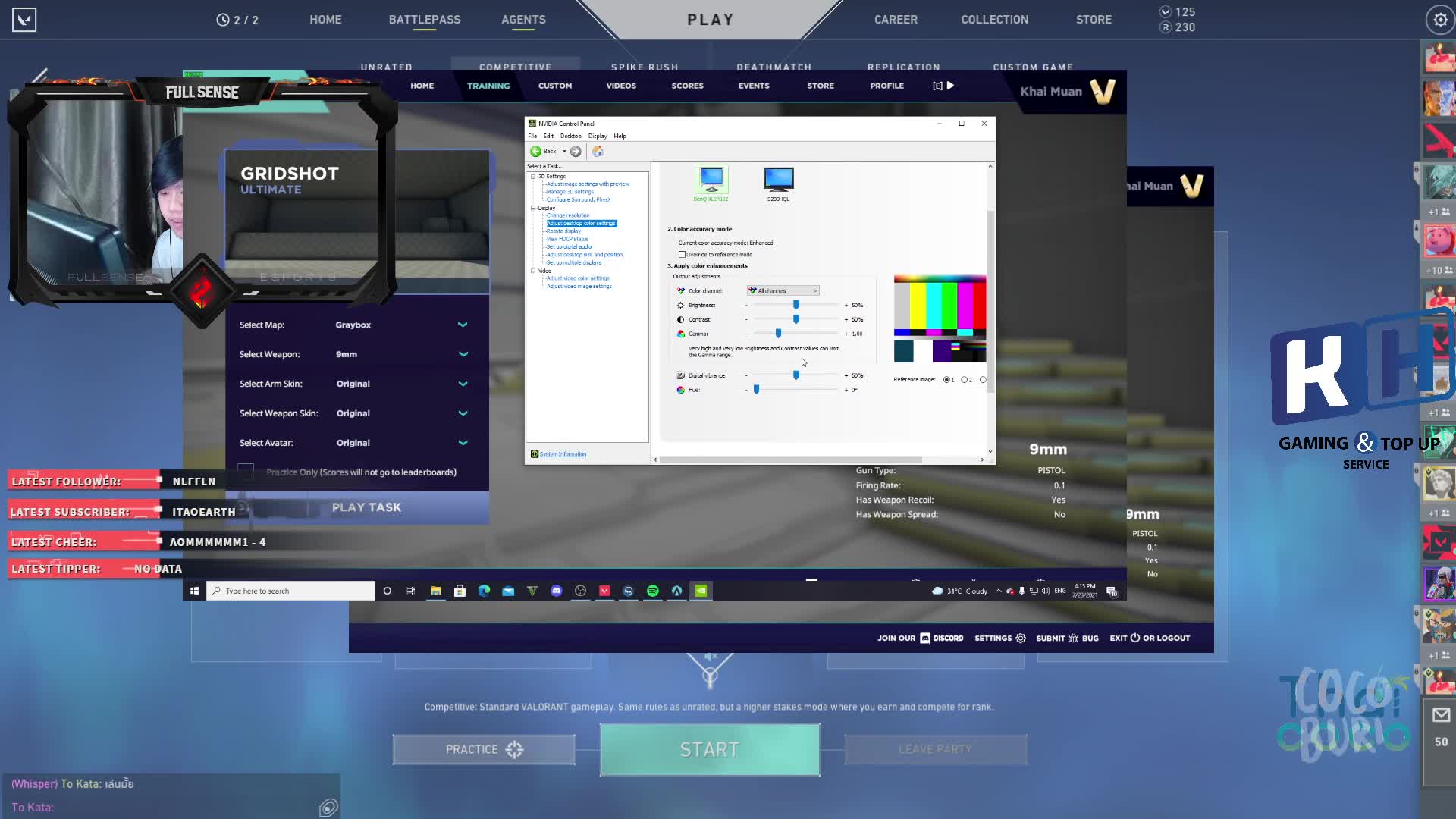Open NVIDIA Control Panel taskbar icon
Viewport: 1456px width, 819px height.
click(701, 591)
